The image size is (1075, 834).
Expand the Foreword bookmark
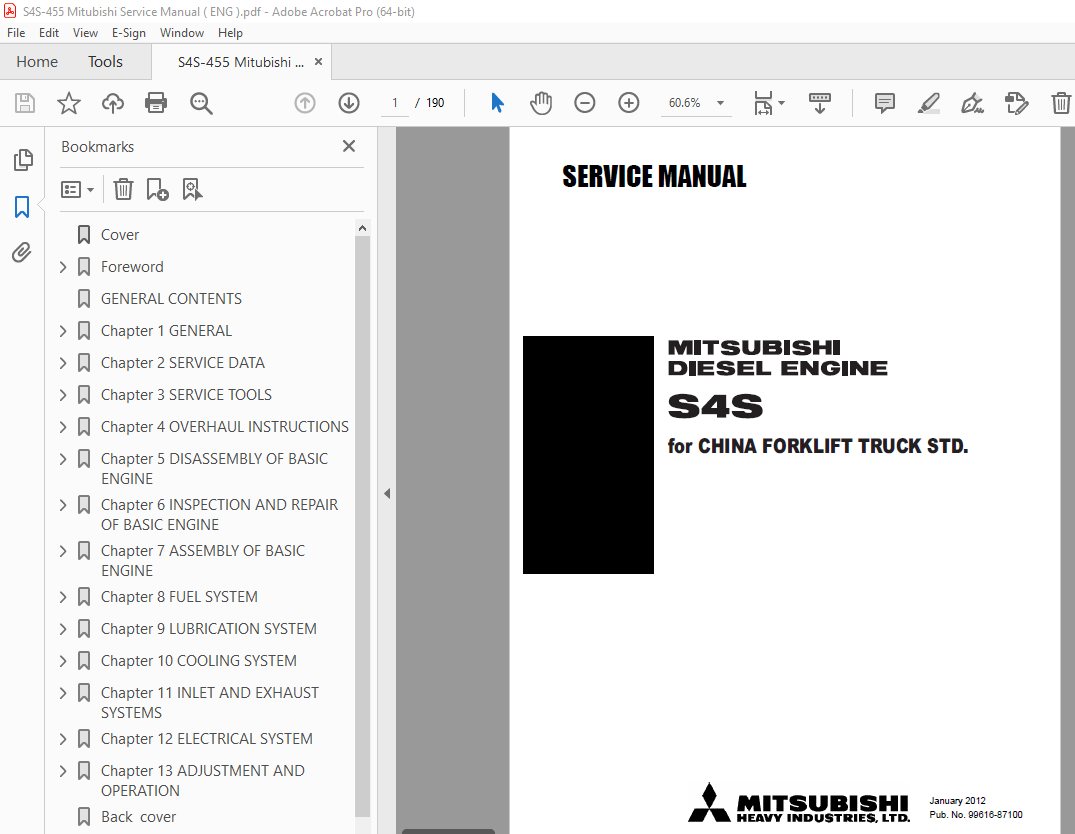coord(63,267)
